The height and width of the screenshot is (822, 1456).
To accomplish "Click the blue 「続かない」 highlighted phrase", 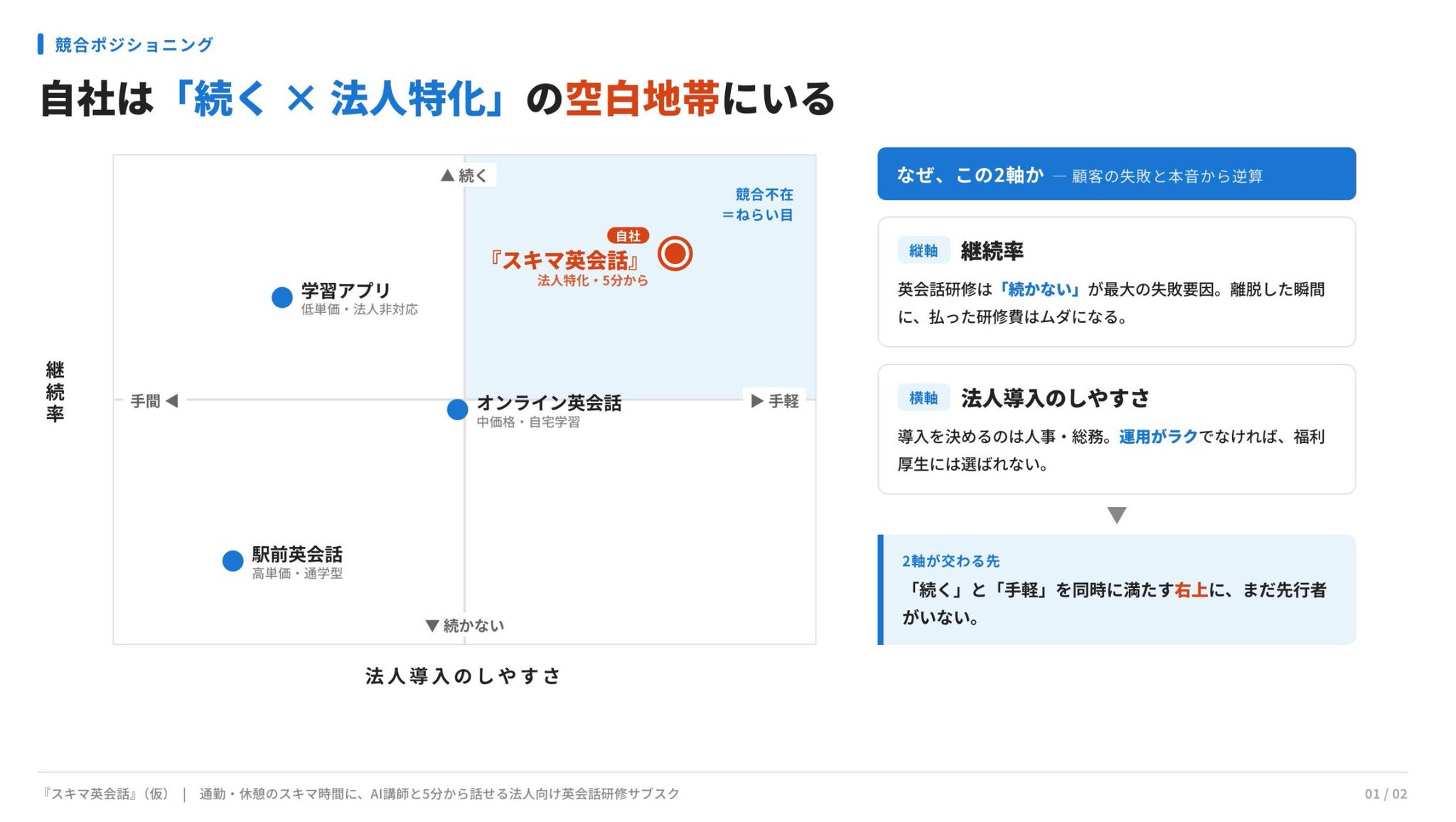I will point(1039,289).
